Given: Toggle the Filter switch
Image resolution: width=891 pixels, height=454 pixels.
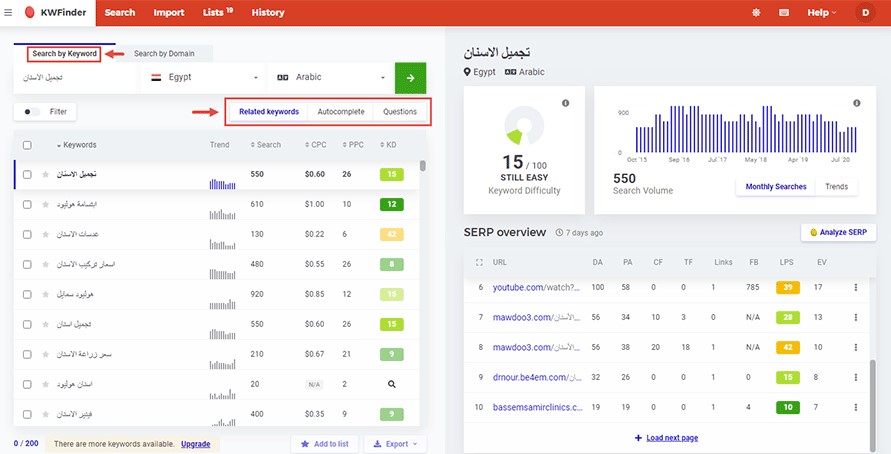Looking at the screenshot, I should (x=31, y=112).
